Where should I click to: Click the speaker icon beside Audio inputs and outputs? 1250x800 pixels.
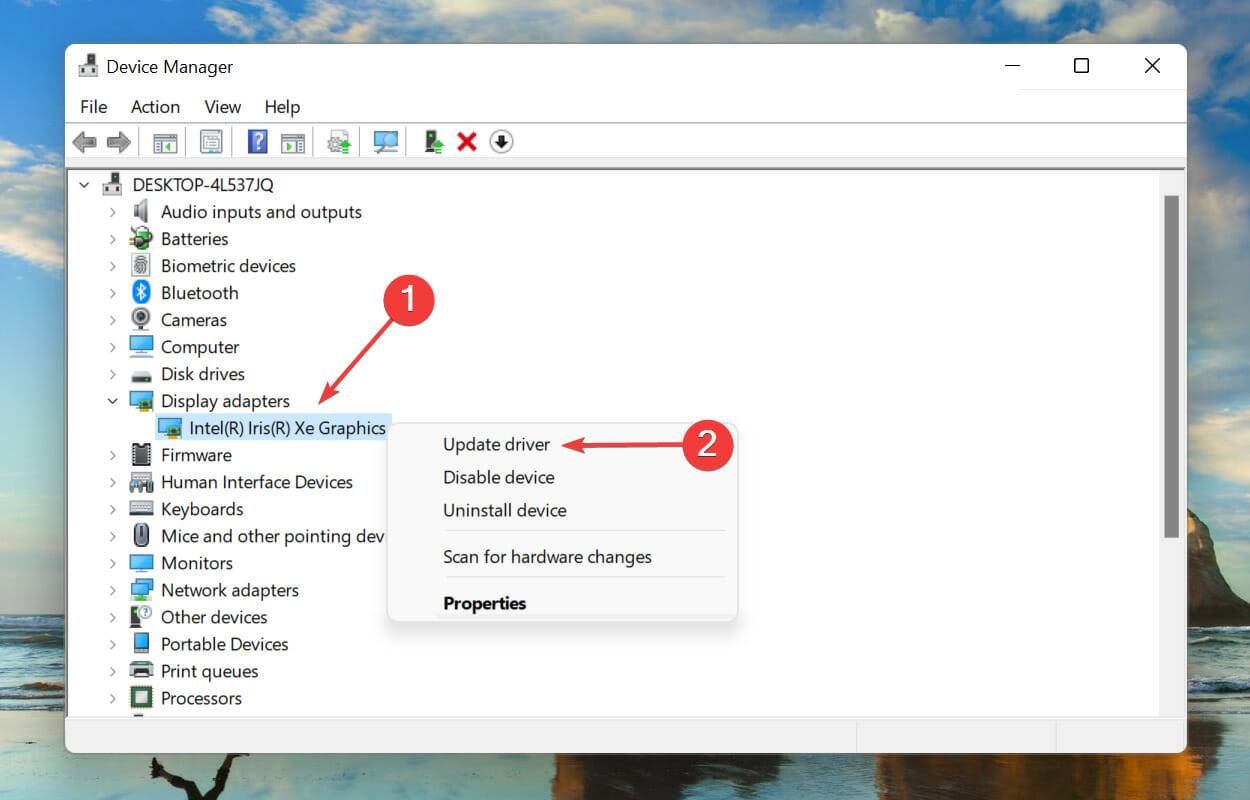pos(142,212)
